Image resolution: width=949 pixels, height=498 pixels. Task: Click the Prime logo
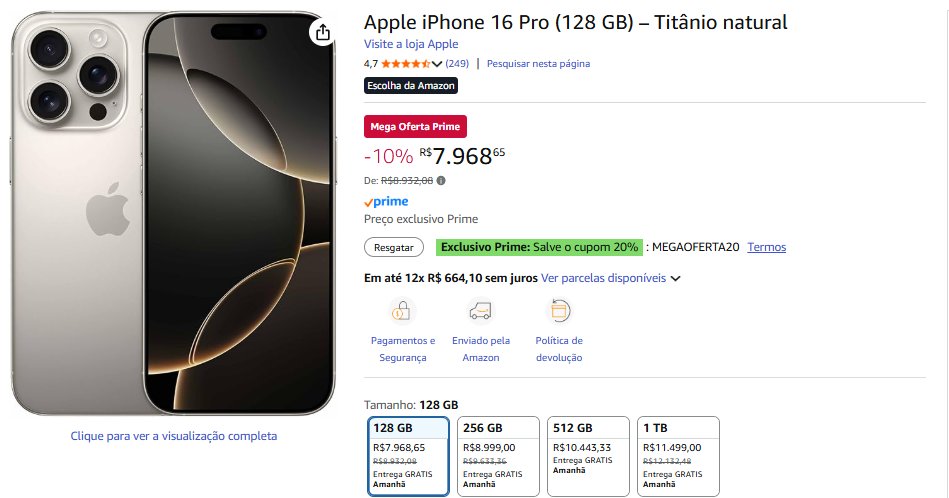386,202
